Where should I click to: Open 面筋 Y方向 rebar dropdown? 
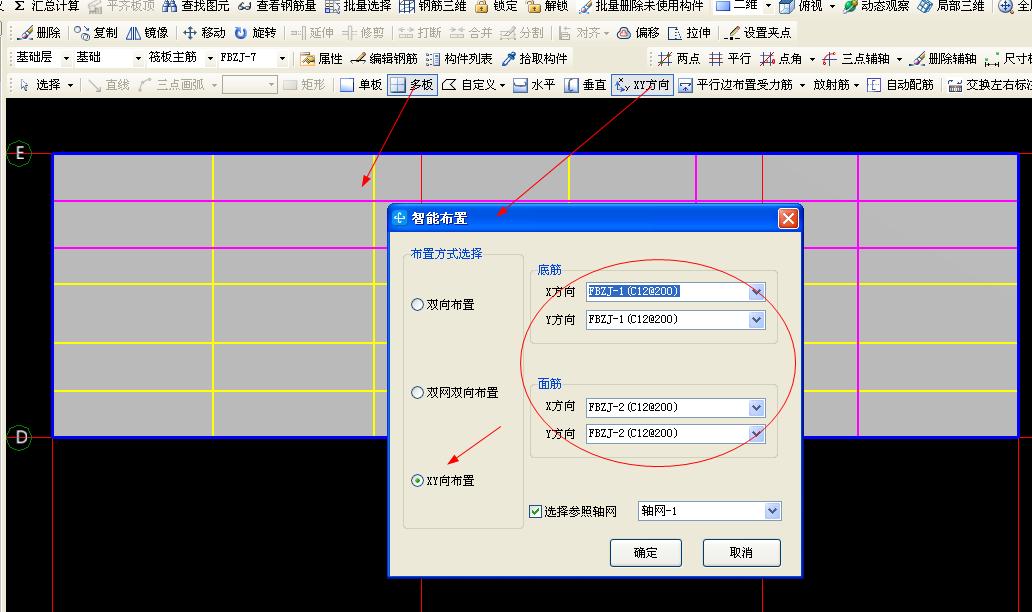pyautogui.click(x=756, y=434)
